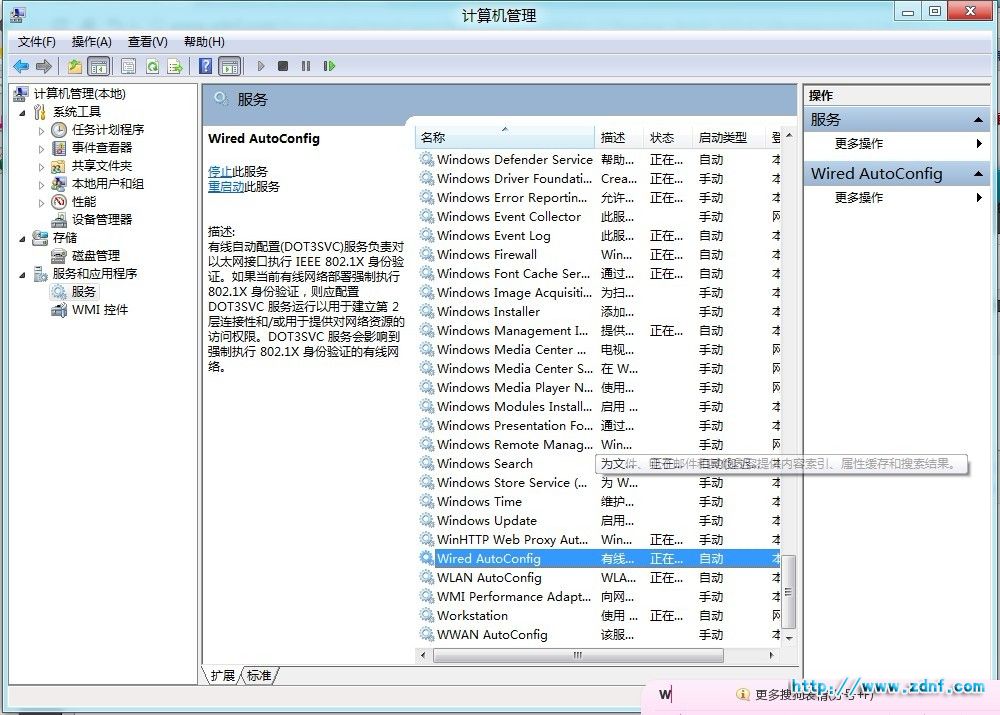Toggle the Show/Hide Action Pane toolbar icon
The height and width of the screenshot is (715, 1000).
[x=230, y=66]
